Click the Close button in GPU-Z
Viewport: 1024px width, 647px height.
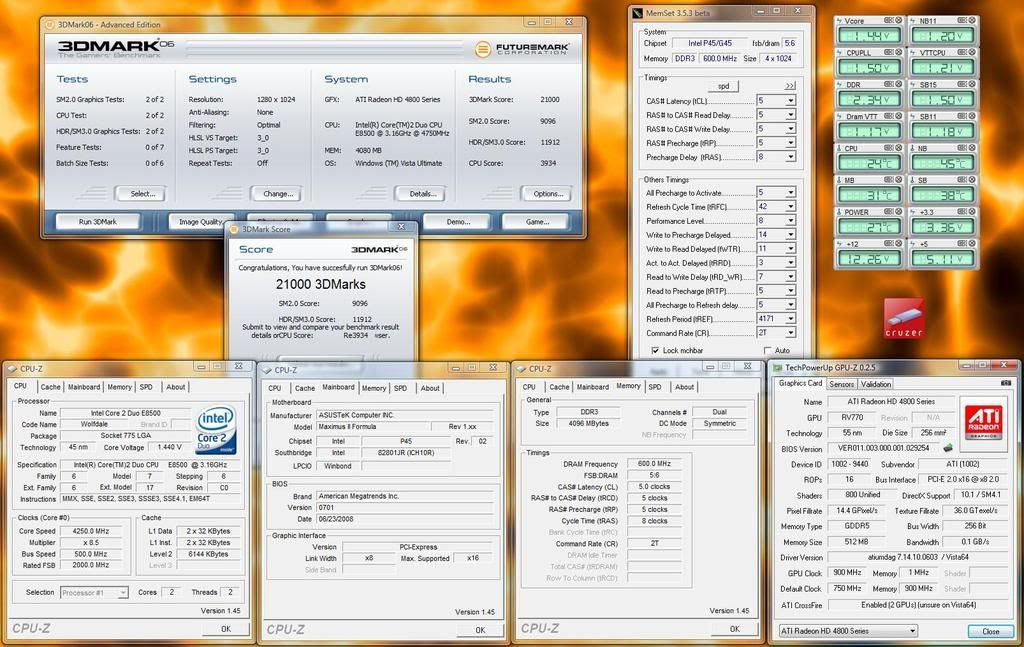pos(990,631)
